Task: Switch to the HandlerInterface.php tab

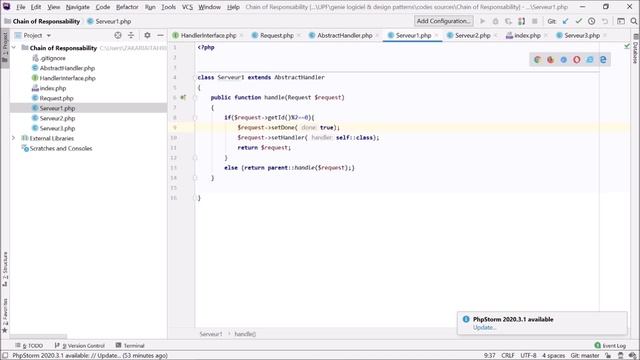Action: pos(208,36)
